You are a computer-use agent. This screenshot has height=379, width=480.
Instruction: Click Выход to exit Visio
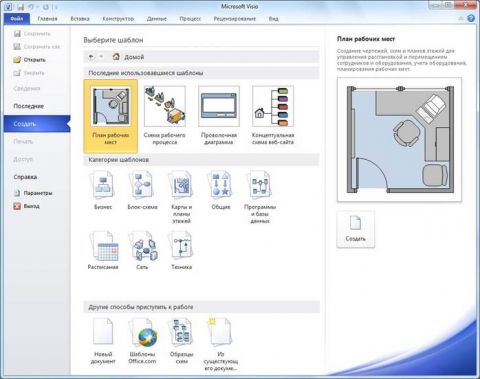[27, 206]
